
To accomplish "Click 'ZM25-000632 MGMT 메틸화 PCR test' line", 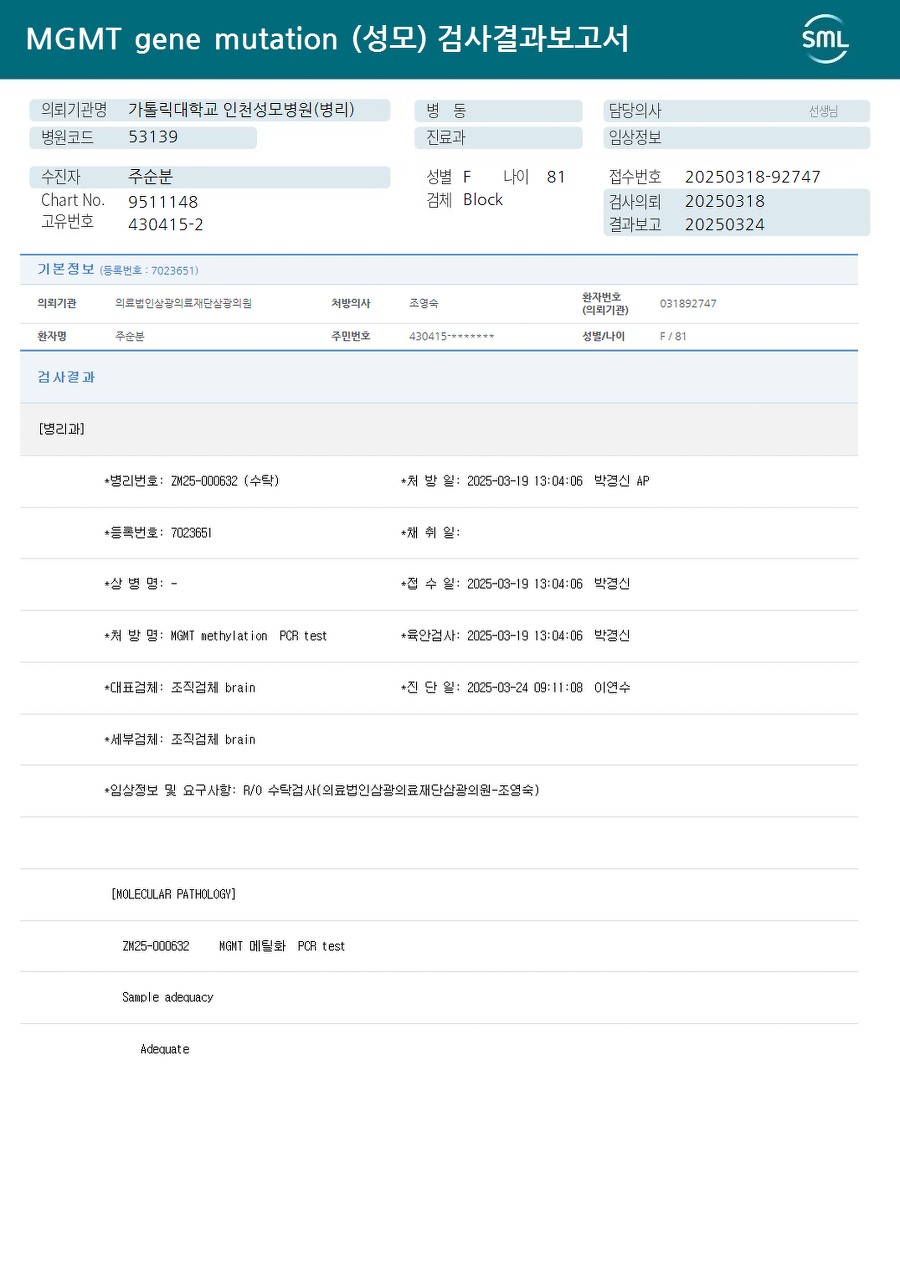I will [x=234, y=946].
